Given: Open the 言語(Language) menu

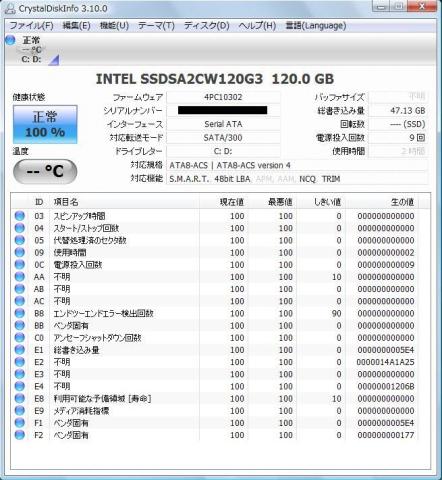Looking at the screenshot, I should [x=316, y=26].
